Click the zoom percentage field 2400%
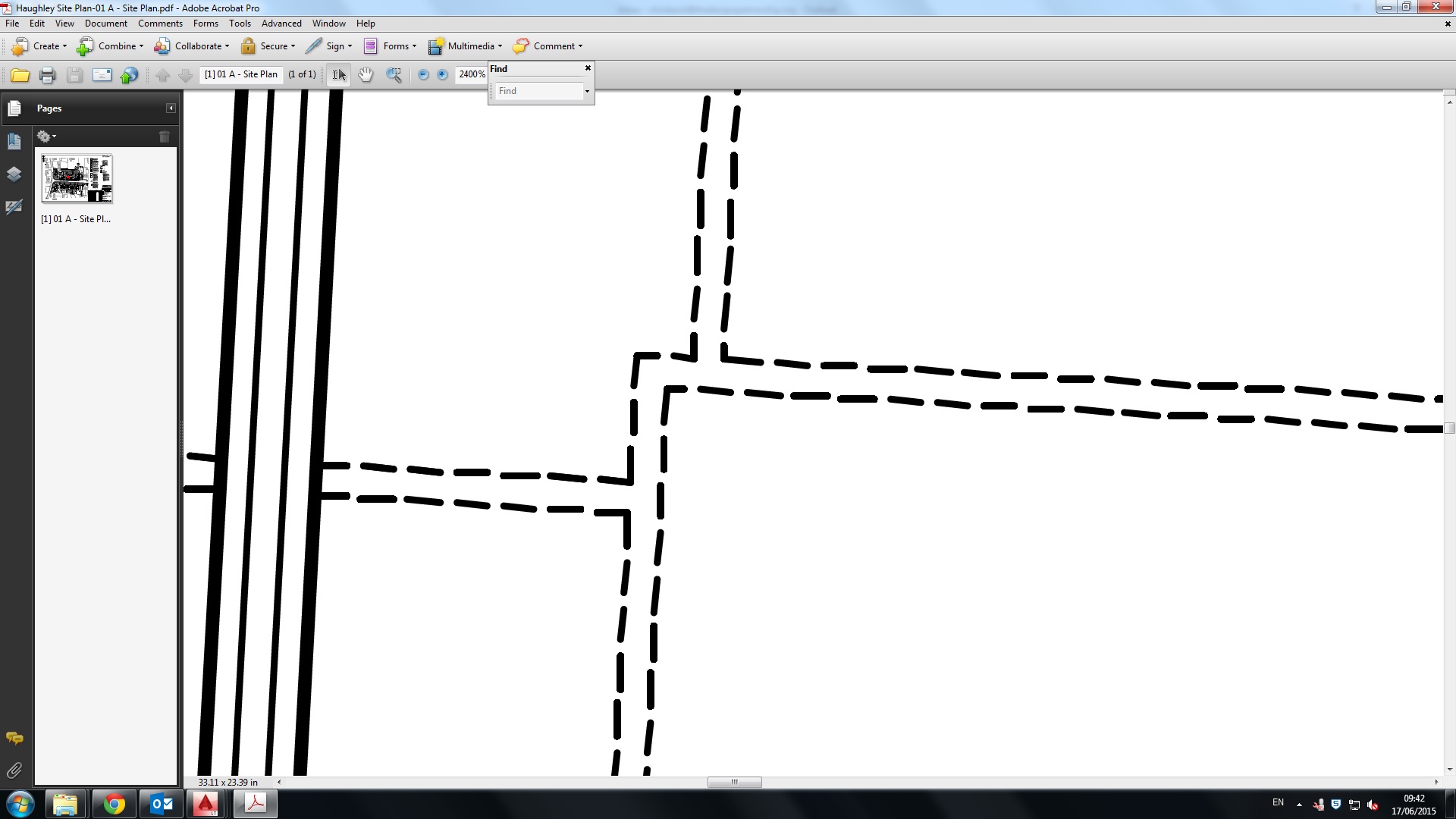This screenshot has width=1456, height=819. coord(469,74)
